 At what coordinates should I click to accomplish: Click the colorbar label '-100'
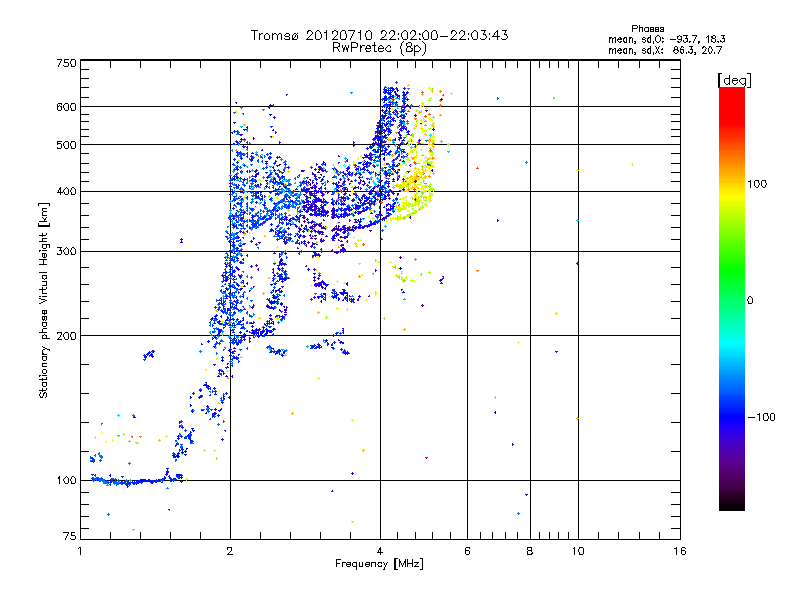click(762, 417)
